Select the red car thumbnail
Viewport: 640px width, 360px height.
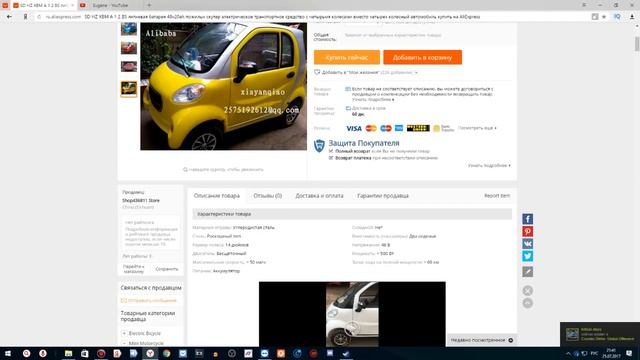click(129, 48)
